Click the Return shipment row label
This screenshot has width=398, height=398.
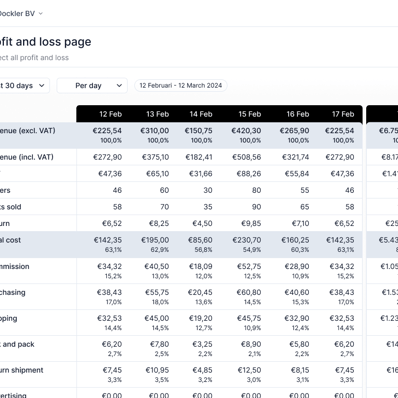[22, 370]
